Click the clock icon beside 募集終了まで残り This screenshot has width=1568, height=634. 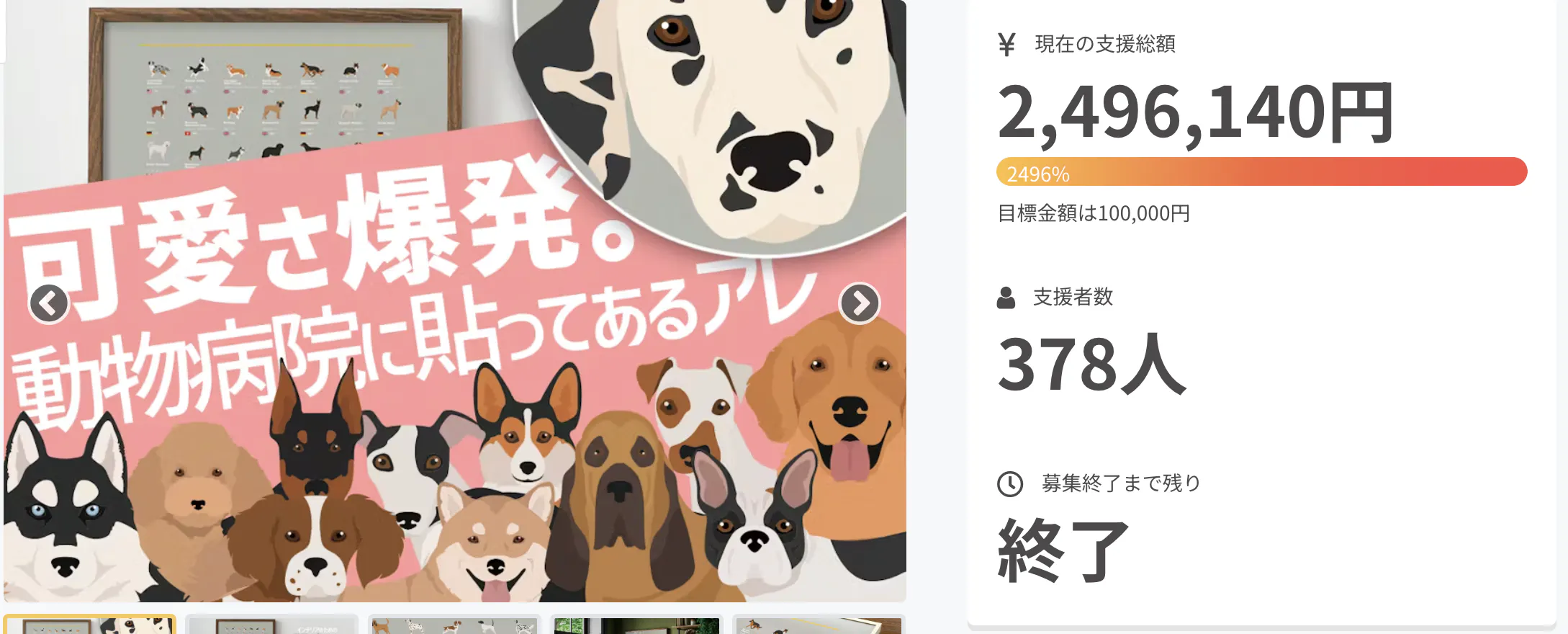pos(1010,484)
